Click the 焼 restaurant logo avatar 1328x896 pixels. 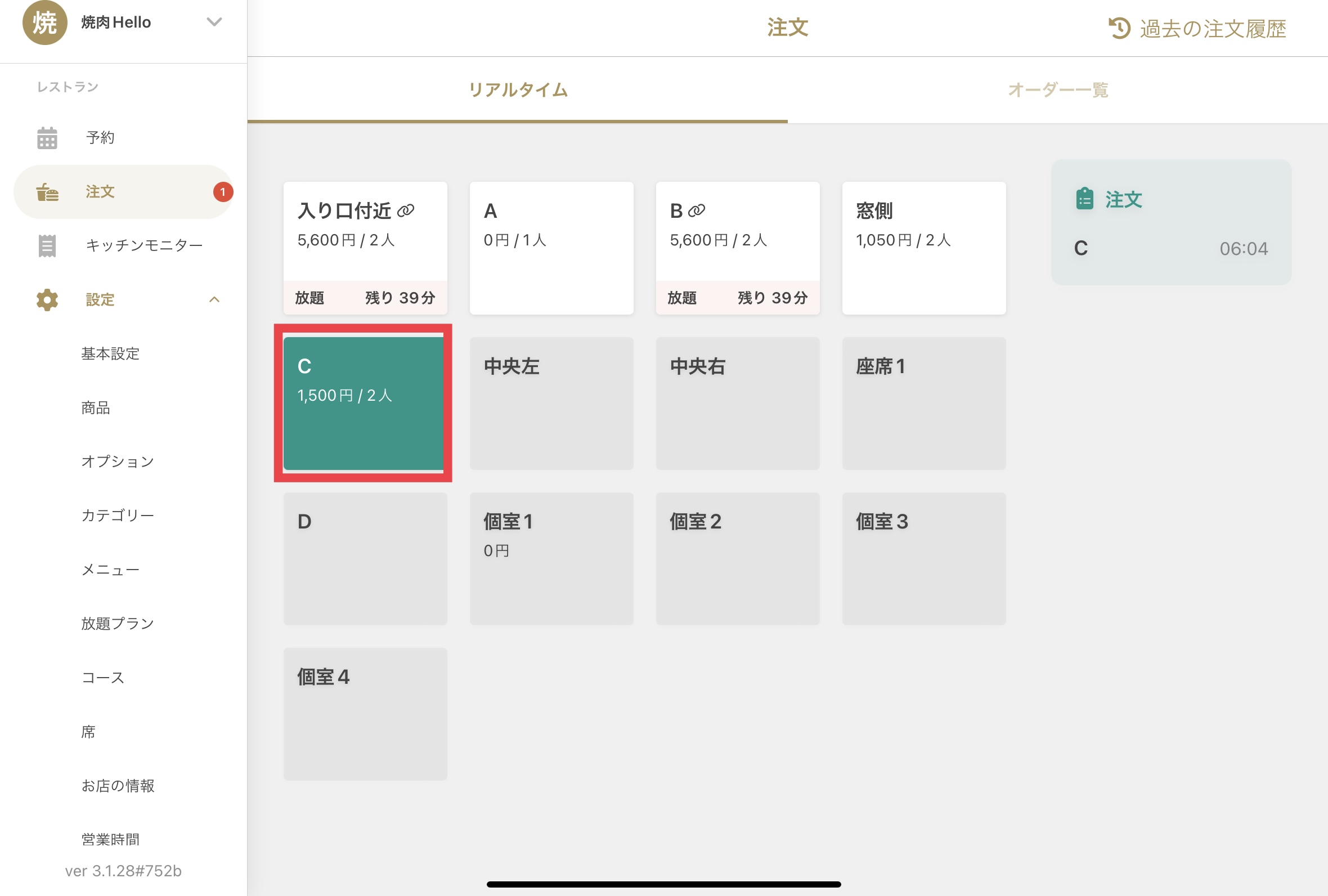[x=44, y=23]
